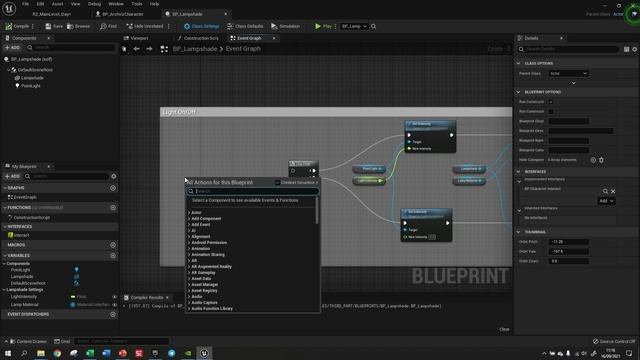Viewport: 640px width, 360px height.
Task: Open Find in blueprint
Action: [108, 26]
